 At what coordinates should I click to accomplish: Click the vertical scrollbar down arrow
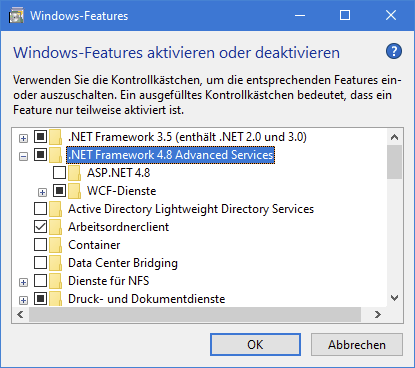click(x=395, y=298)
